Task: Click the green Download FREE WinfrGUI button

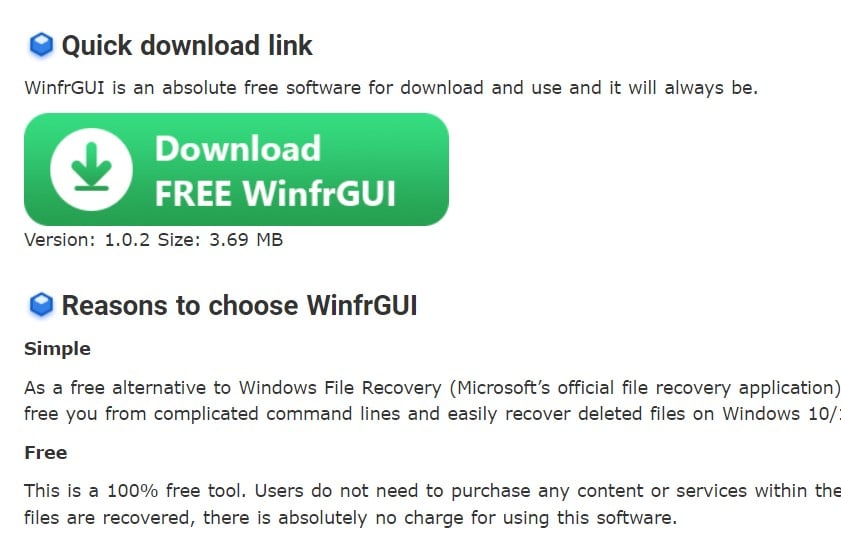Action: pyautogui.click(x=237, y=169)
